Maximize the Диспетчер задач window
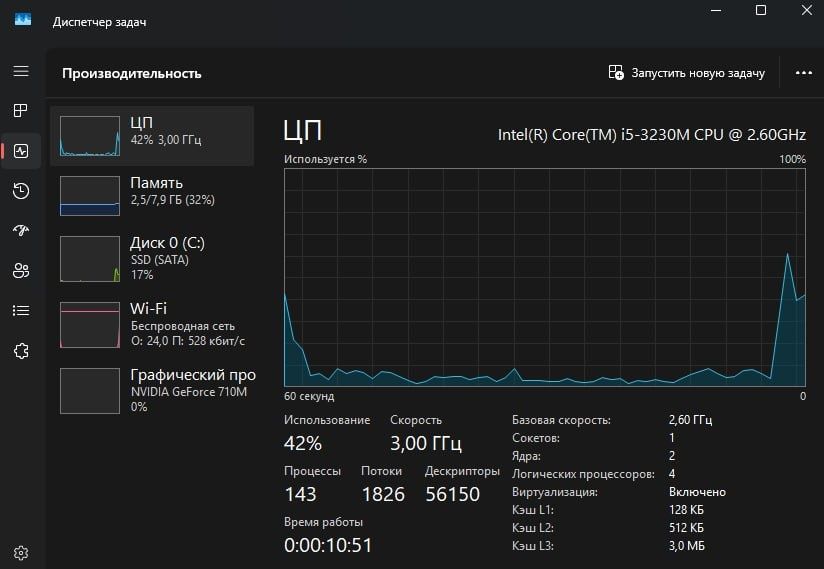The width and height of the screenshot is (824, 569). click(760, 10)
